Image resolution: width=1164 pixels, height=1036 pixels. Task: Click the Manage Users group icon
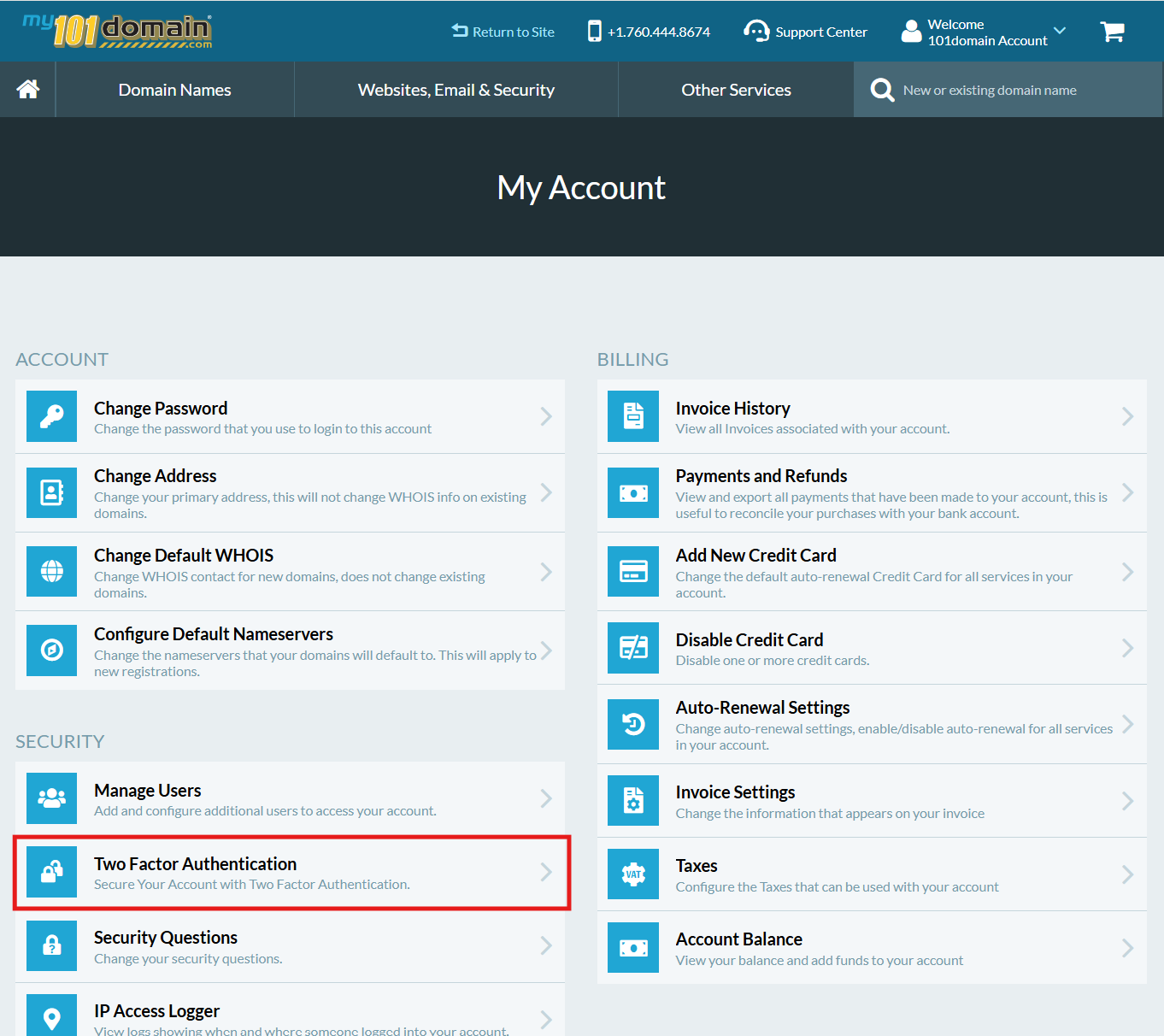coord(52,798)
